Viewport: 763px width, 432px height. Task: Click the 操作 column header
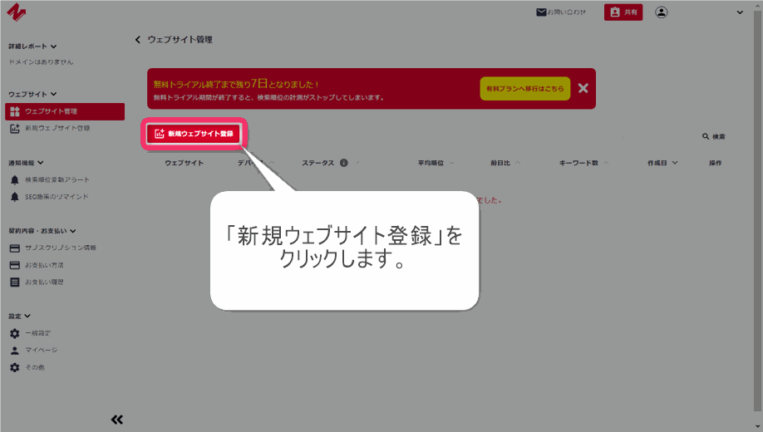(x=715, y=163)
